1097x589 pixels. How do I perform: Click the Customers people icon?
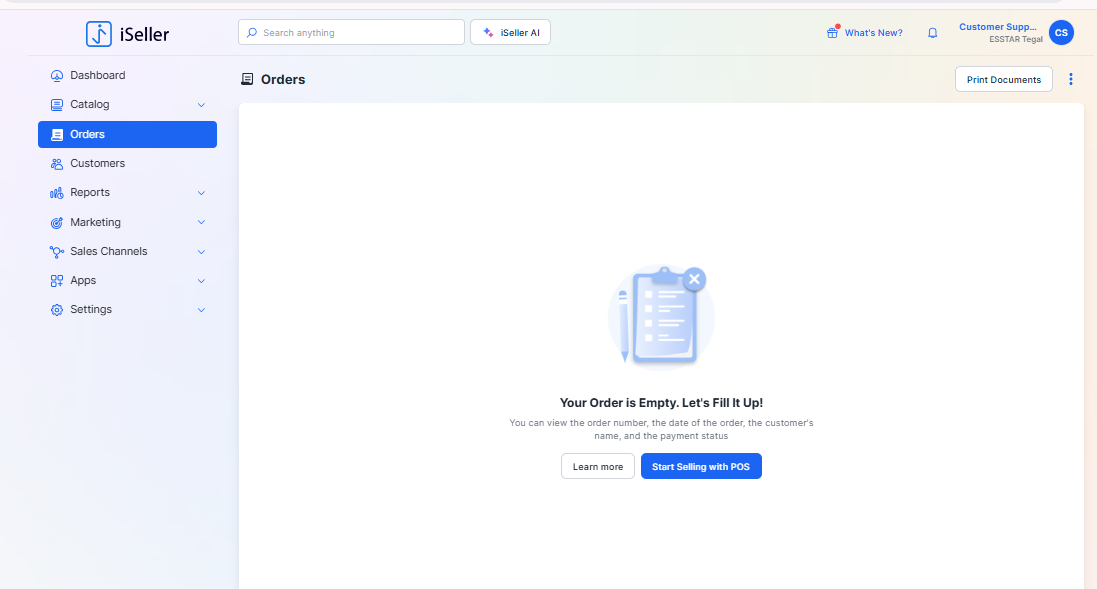57,164
